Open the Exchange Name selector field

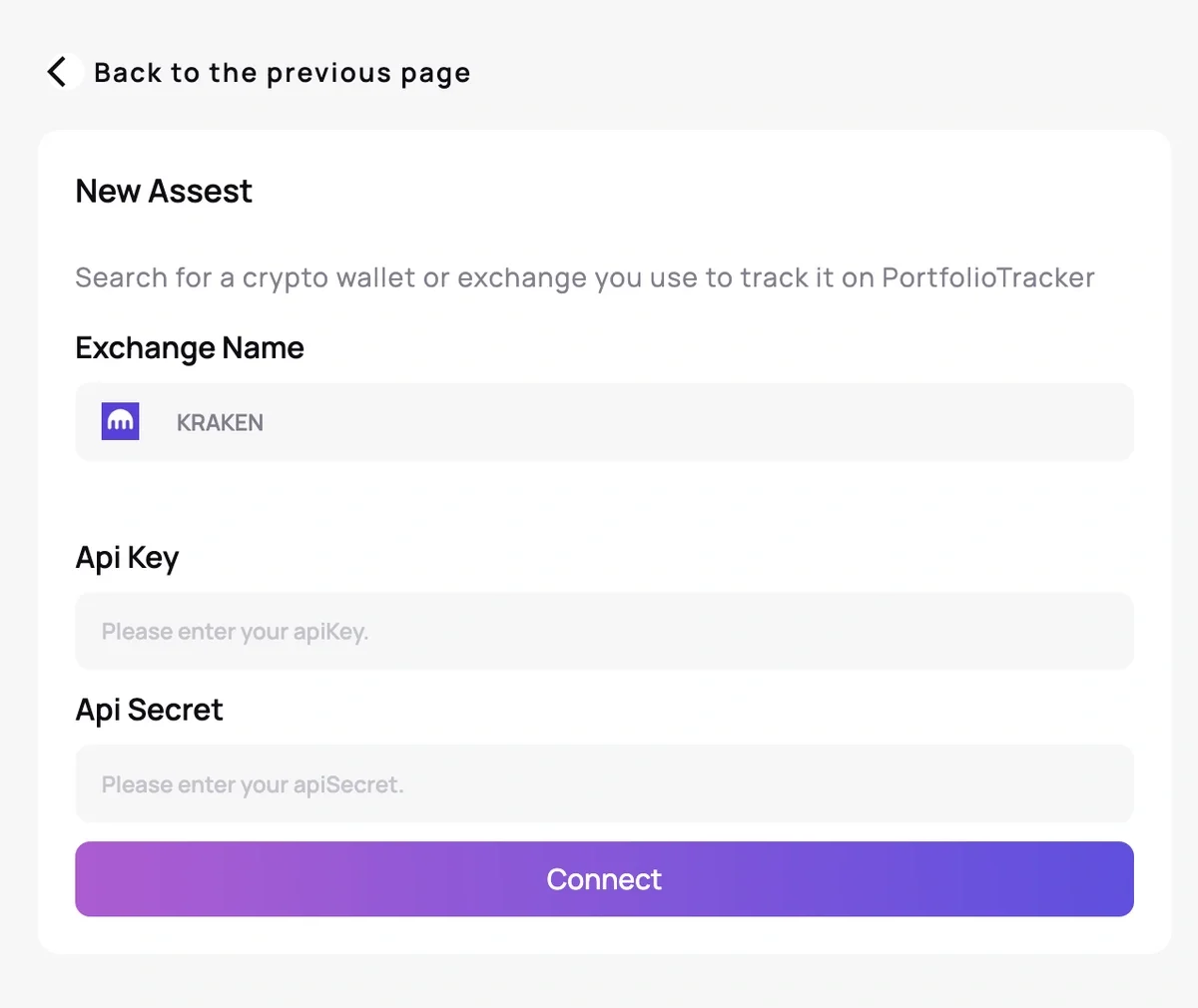click(x=604, y=422)
